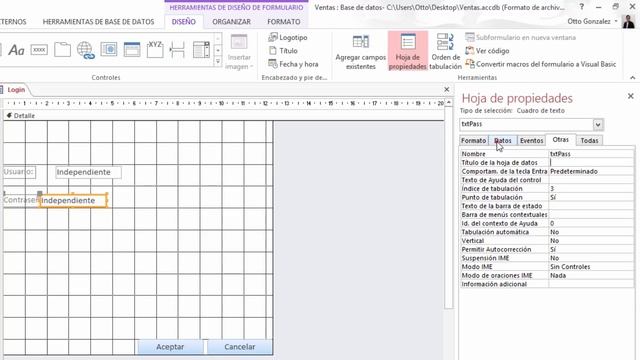This screenshot has width=640, height=360.
Task: Open Insertar imagen dropdown
Action: (239, 52)
